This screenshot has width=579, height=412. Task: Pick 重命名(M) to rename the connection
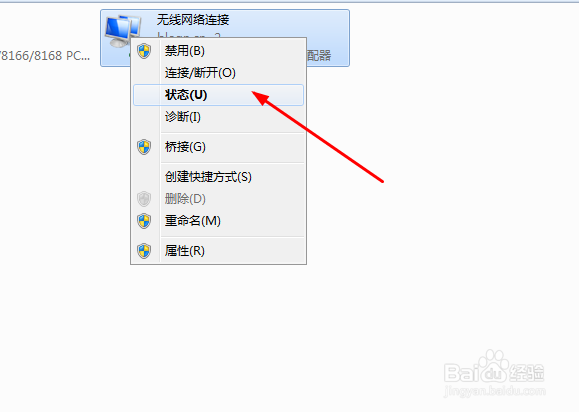[x=218, y=221]
